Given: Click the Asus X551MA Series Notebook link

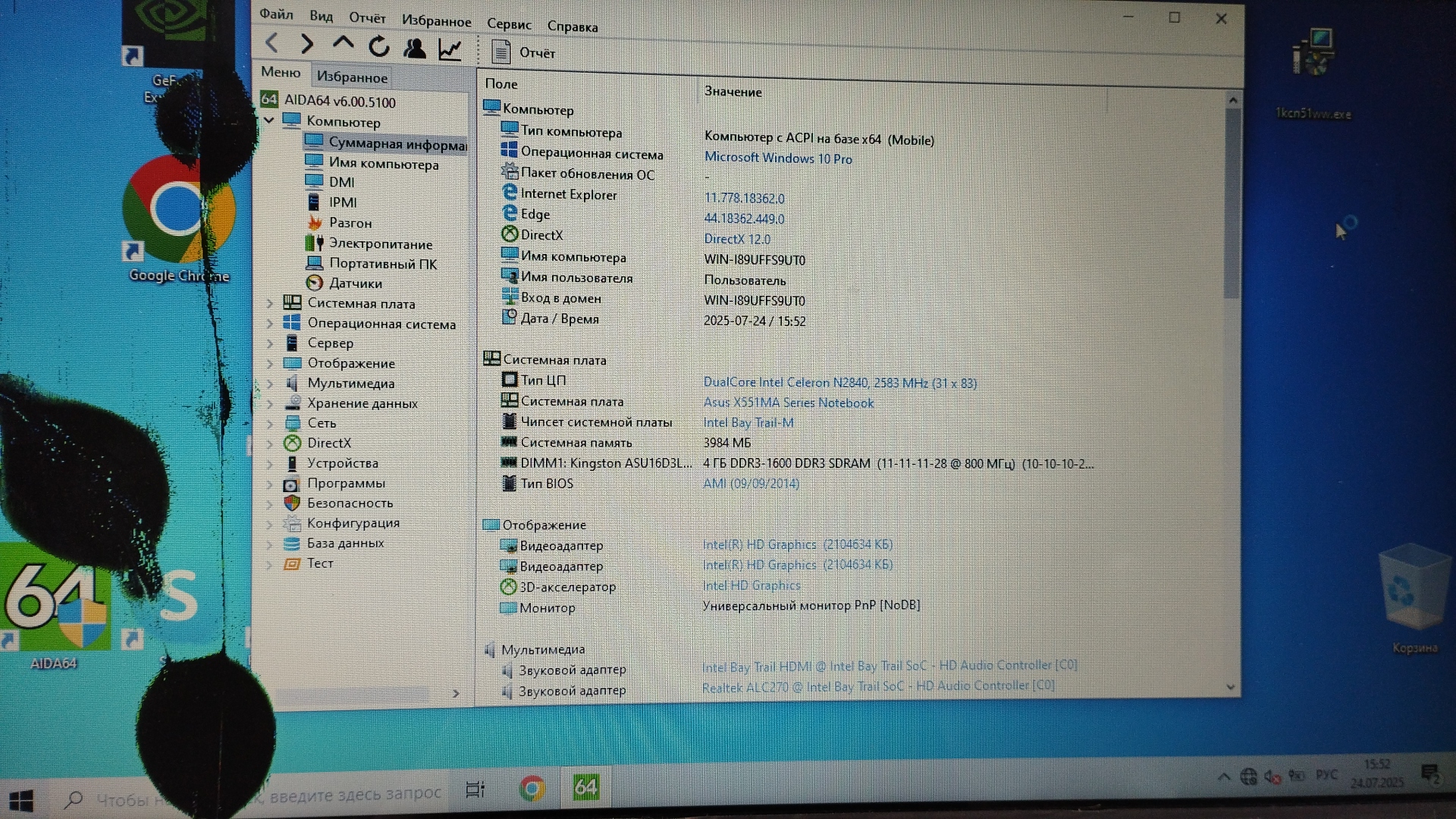Looking at the screenshot, I should 788,403.
